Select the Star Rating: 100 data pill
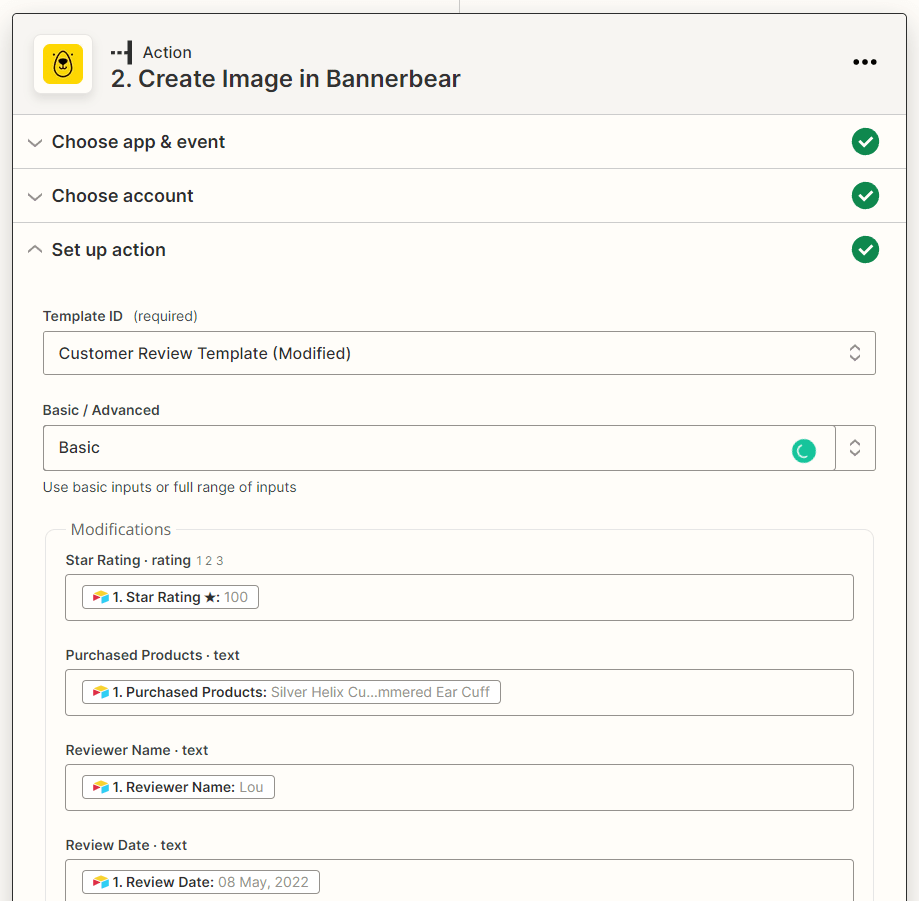 pyautogui.click(x=170, y=597)
